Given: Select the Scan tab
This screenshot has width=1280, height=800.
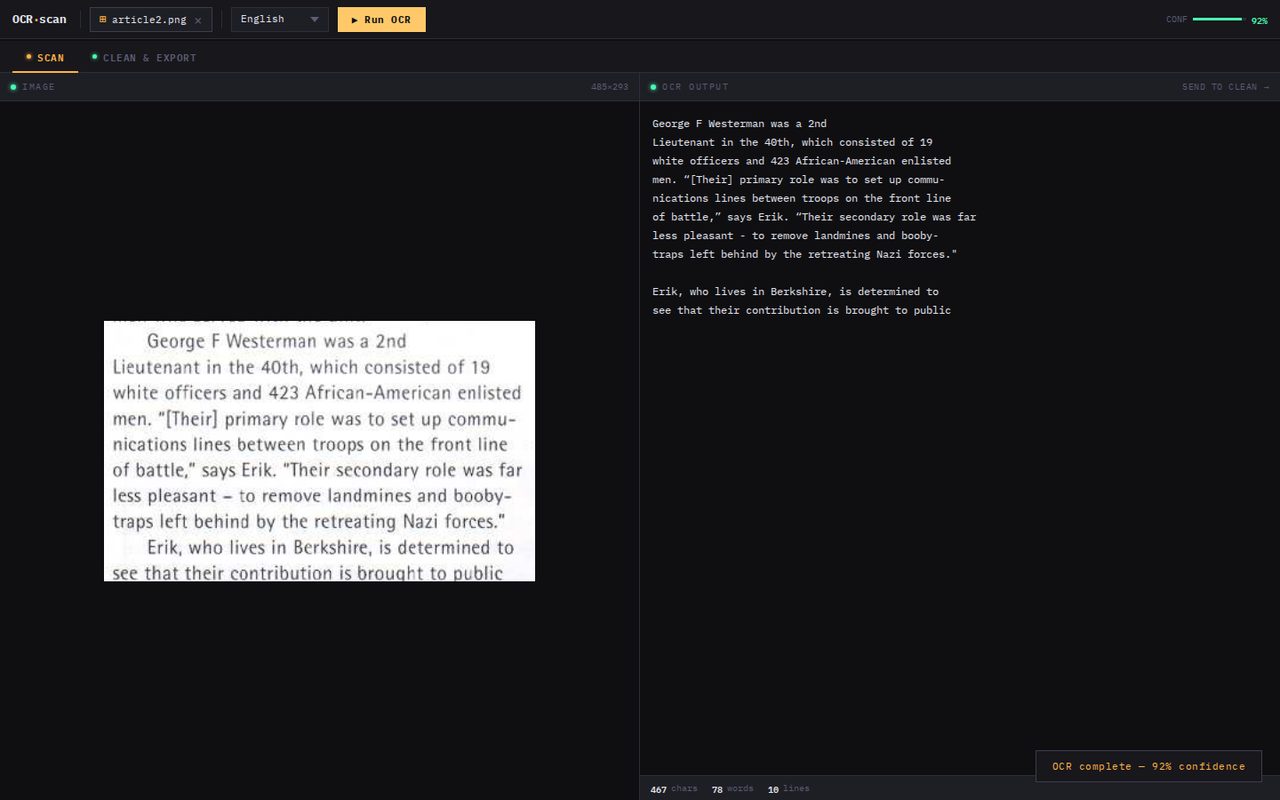Looking at the screenshot, I should [45, 58].
